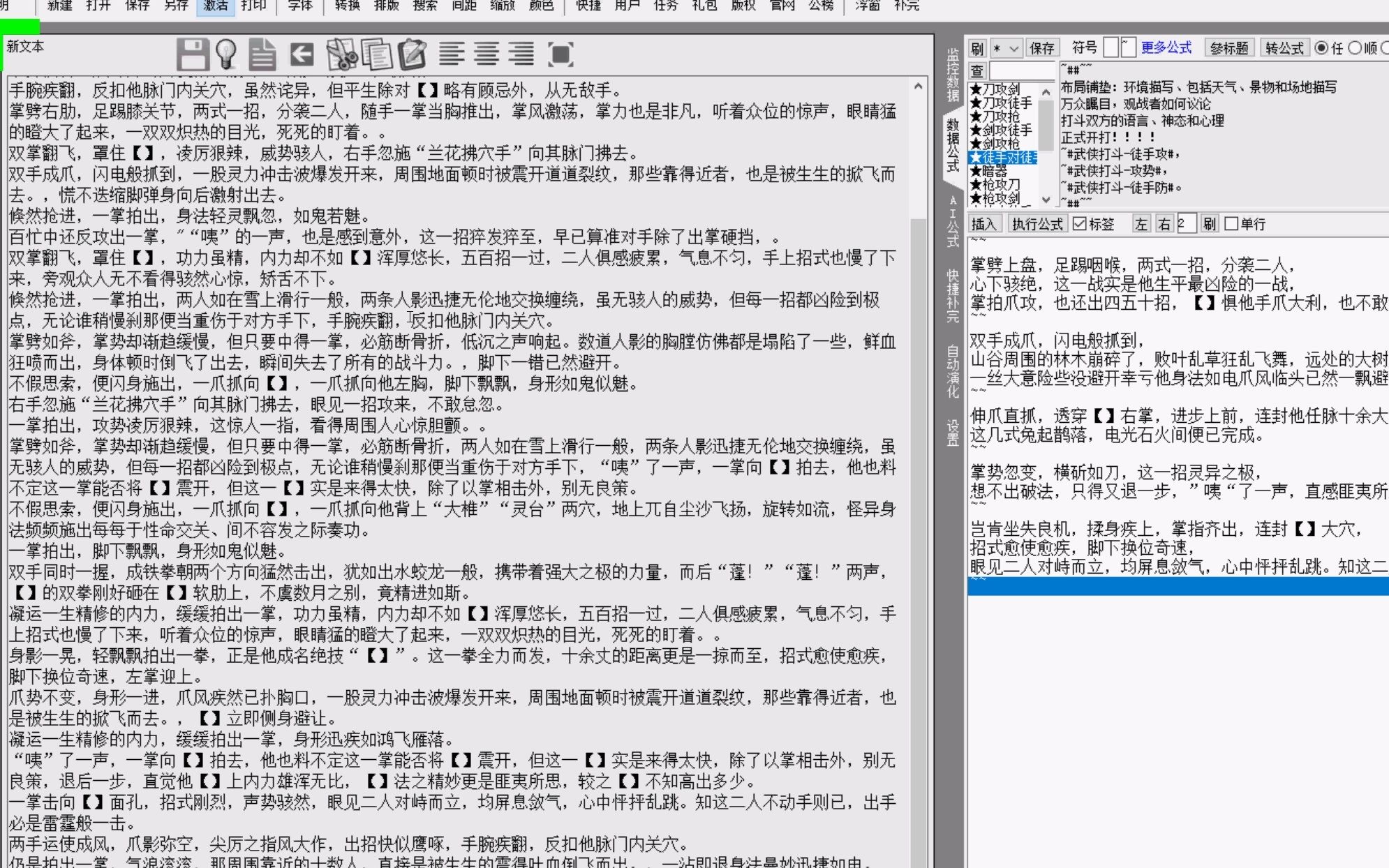Image resolution: width=1389 pixels, height=868 pixels.
Task: Click 保存 in the top menu bar
Action: [138, 6]
